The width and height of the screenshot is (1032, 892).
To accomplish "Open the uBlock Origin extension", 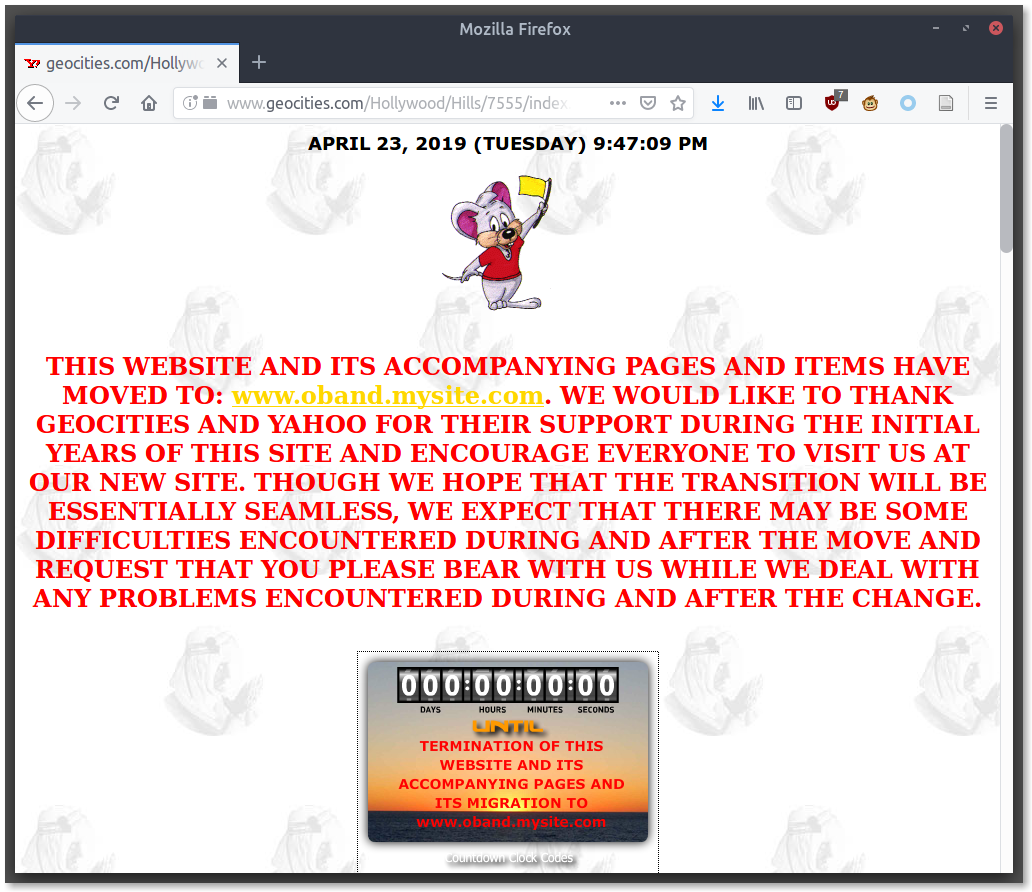I will pos(833,102).
